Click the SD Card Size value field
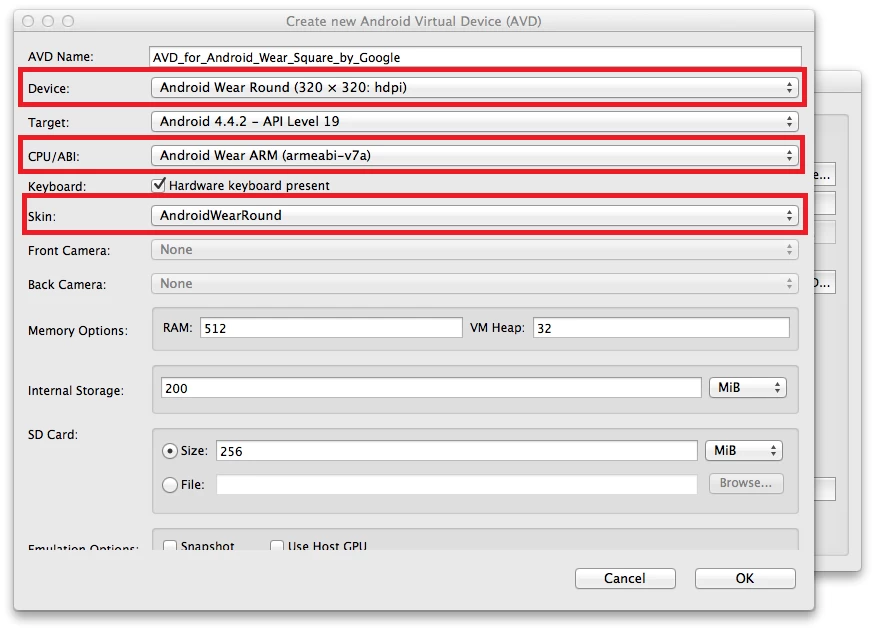This screenshot has width=875, height=630. click(456, 451)
